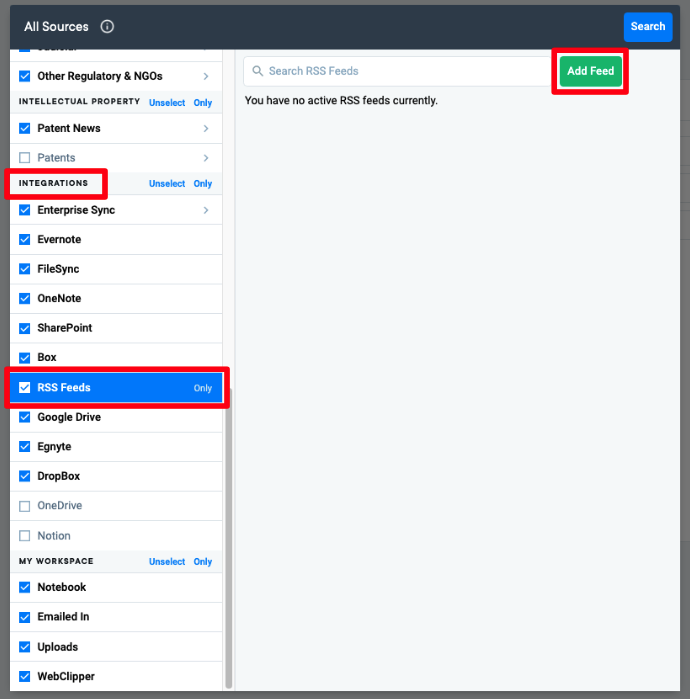Viewport: 690px width, 699px height.
Task: Toggle the Notion checkbox on
Action: [25, 536]
